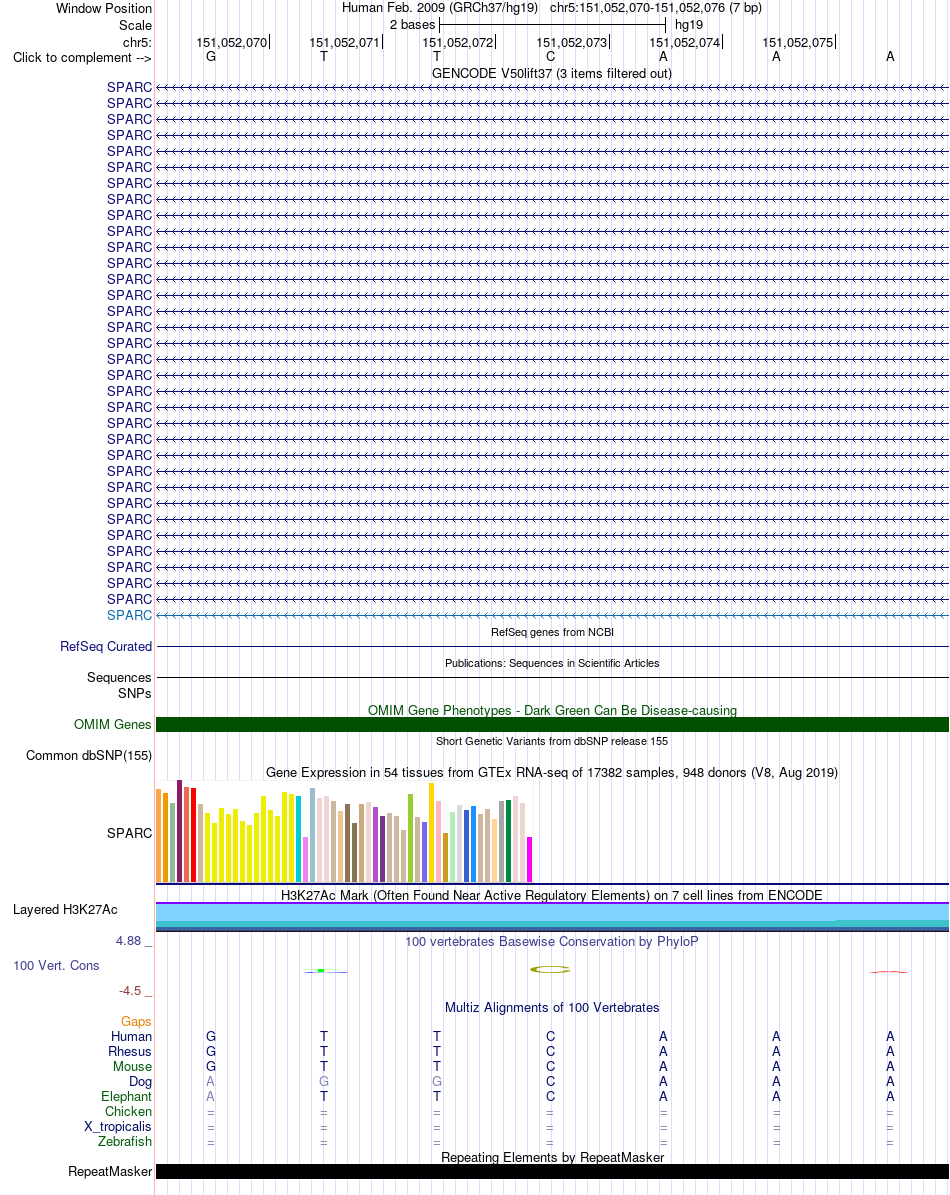
Task: Click the C base in the Mouse alignment row
Action: 550,1067
